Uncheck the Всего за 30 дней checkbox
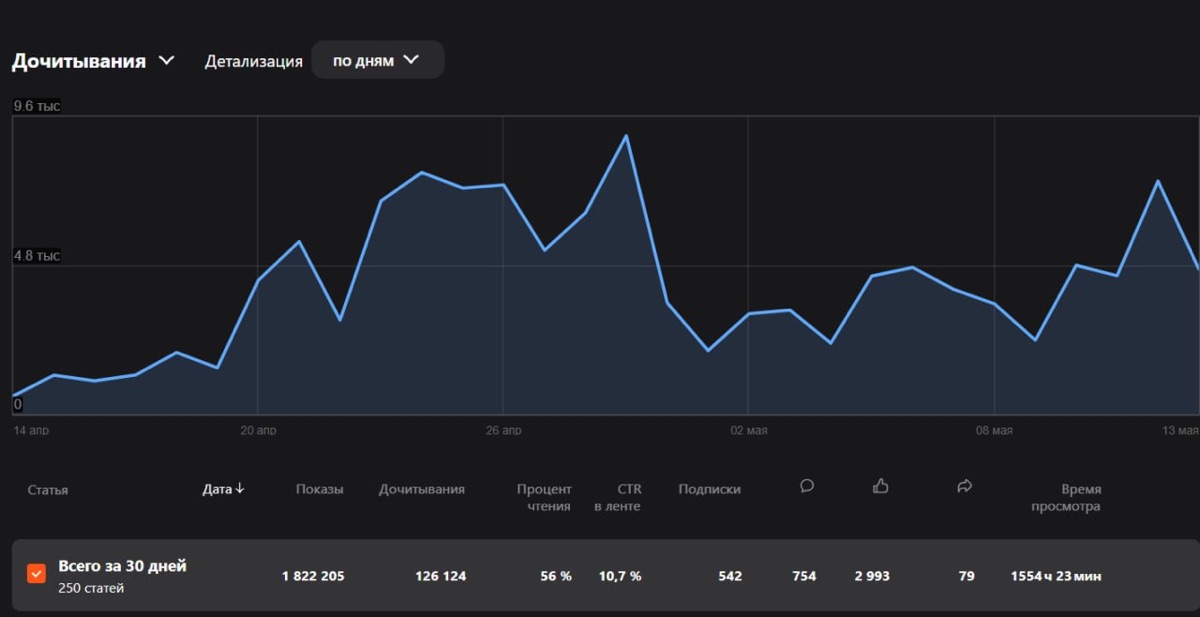 coord(36,574)
